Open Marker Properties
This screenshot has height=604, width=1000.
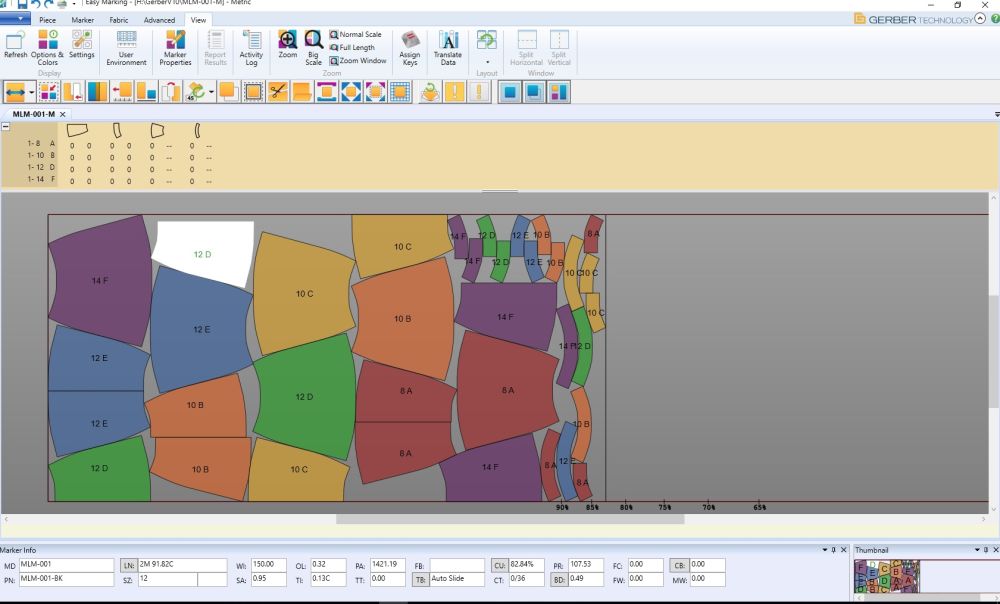(175, 48)
